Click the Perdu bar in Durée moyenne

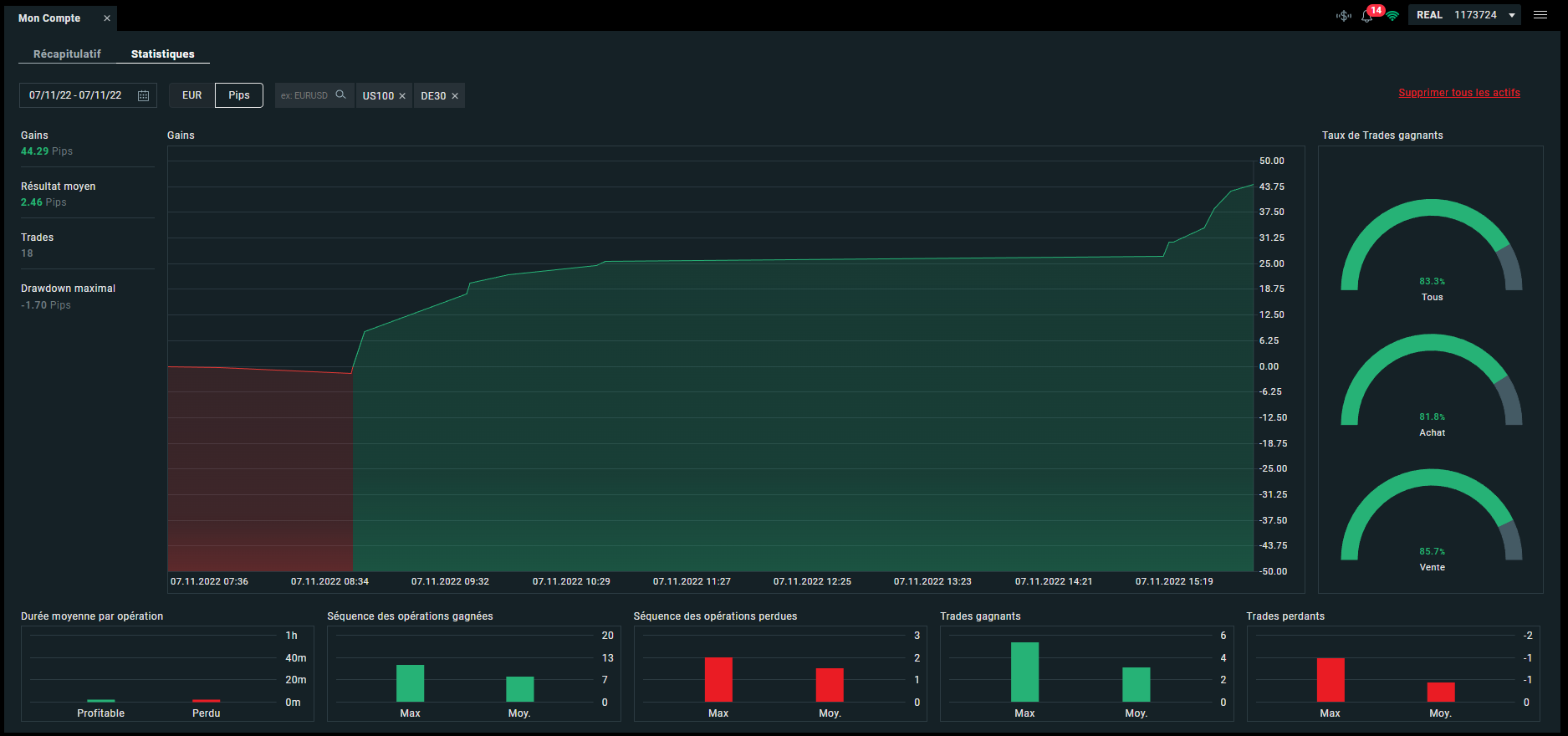click(x=207, y=701)
